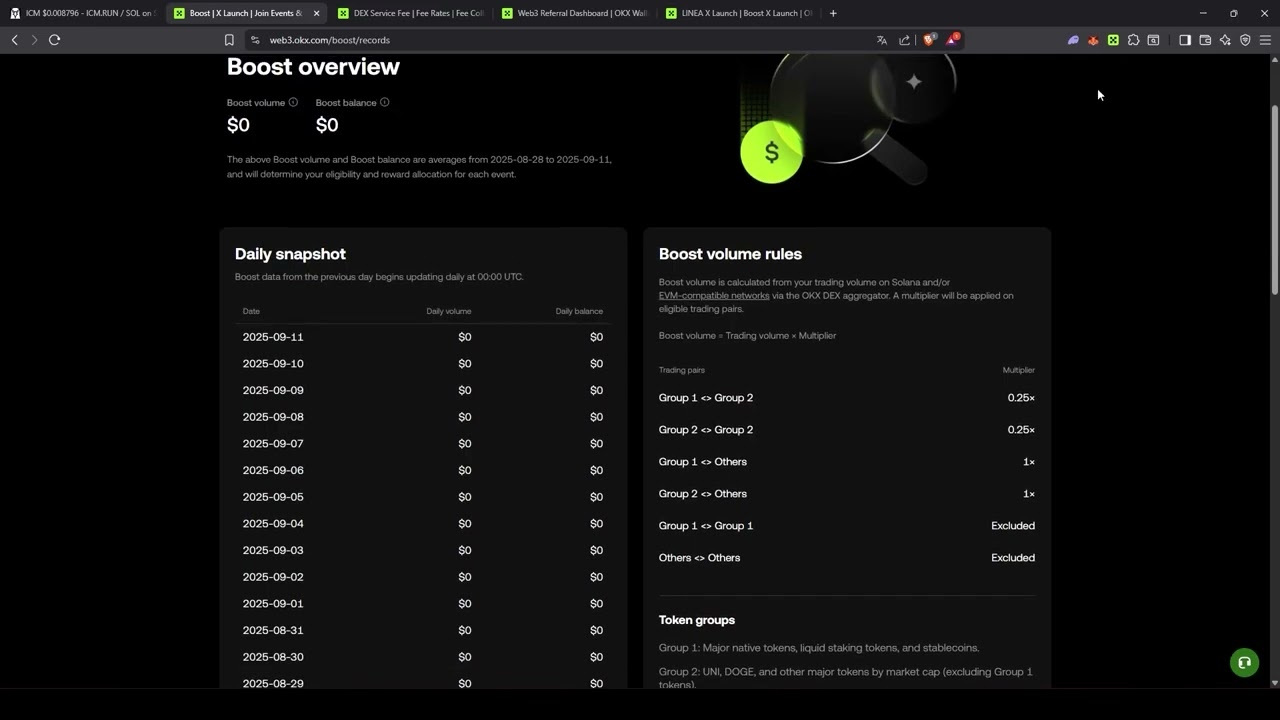1280x720 pixels.
Task: Open the EVM-compatible networks link
Action: pyautogui.click(x=714, y=296)
